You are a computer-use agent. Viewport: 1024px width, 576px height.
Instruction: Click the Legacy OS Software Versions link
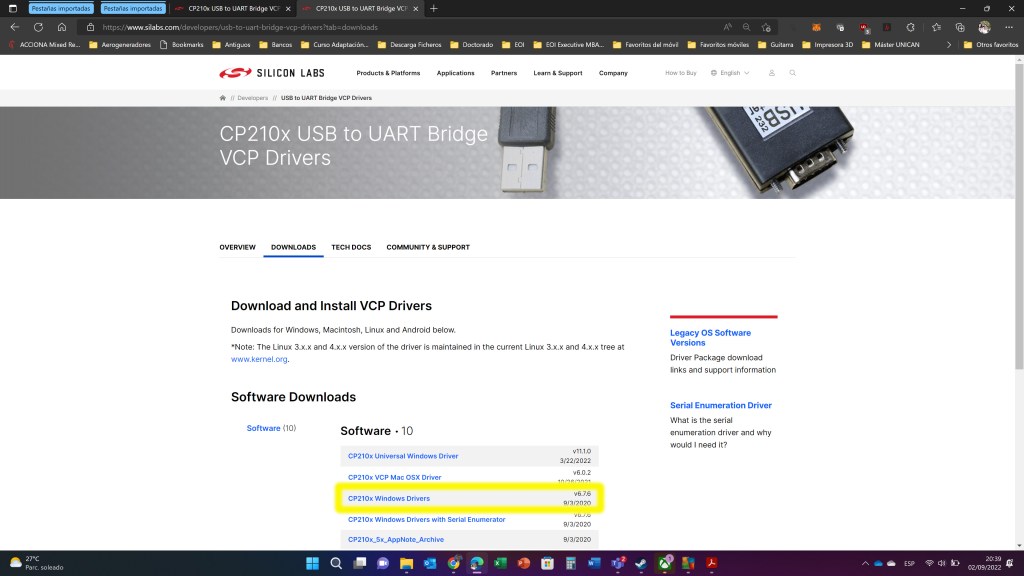[x=710, y=338]
